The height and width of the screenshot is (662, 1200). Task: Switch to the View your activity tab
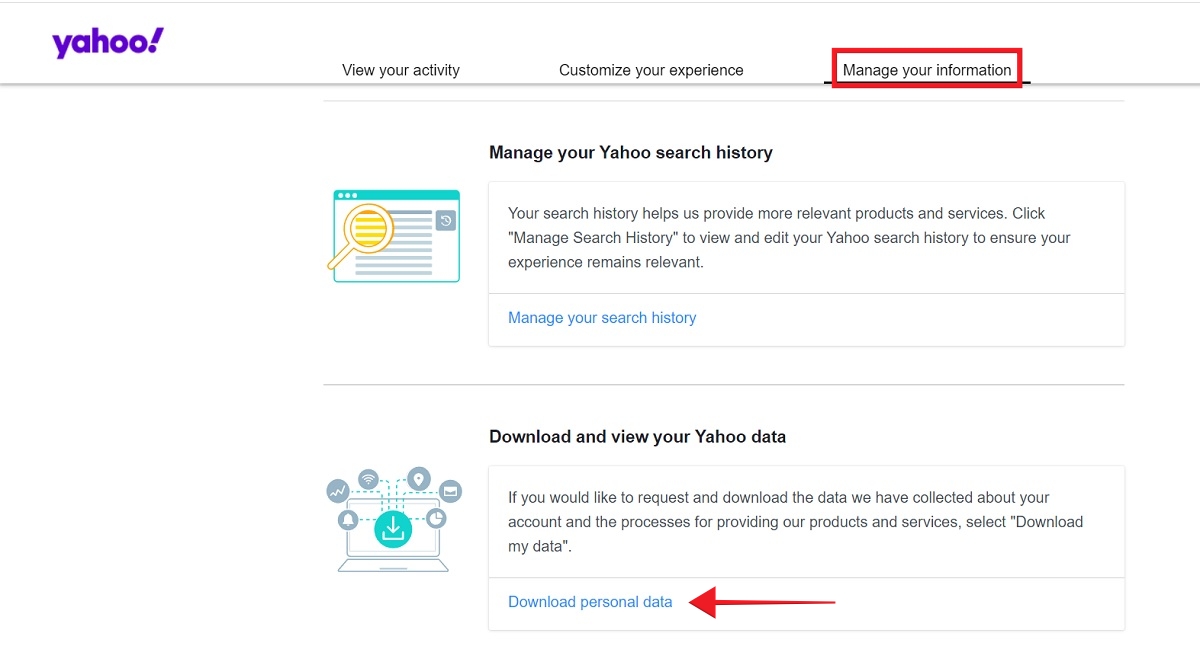pyautogui.click(x=401, y=70)
